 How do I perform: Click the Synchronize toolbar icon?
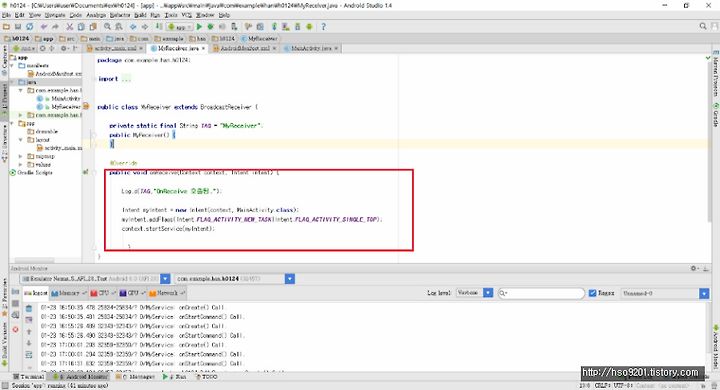[29, 27]
